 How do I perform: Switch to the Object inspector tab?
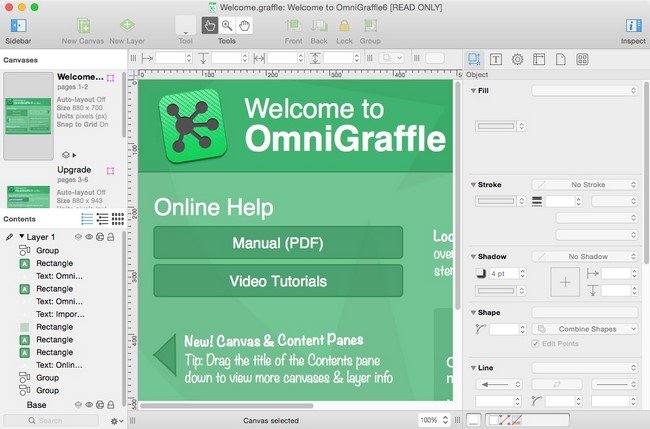tap(474, 59)
